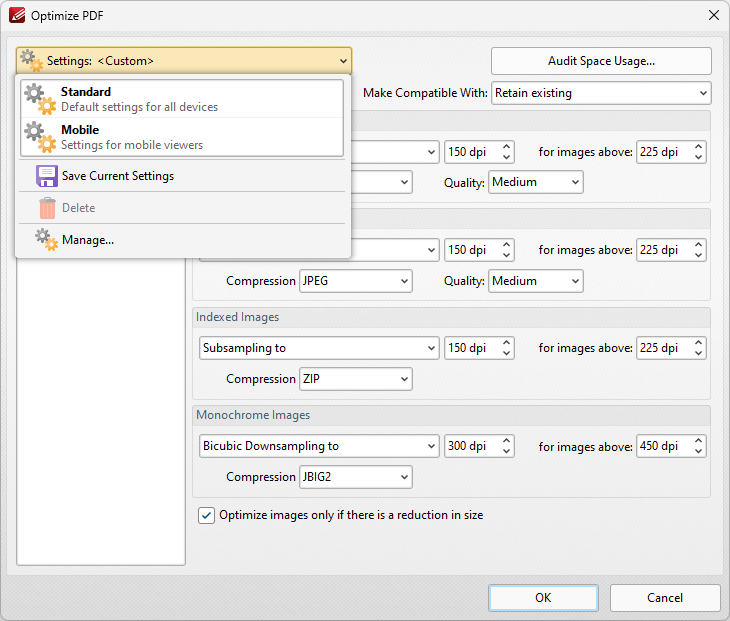Click the OK button
The height and width of the screenshot is (621, 730).
[x=543, y=598]
